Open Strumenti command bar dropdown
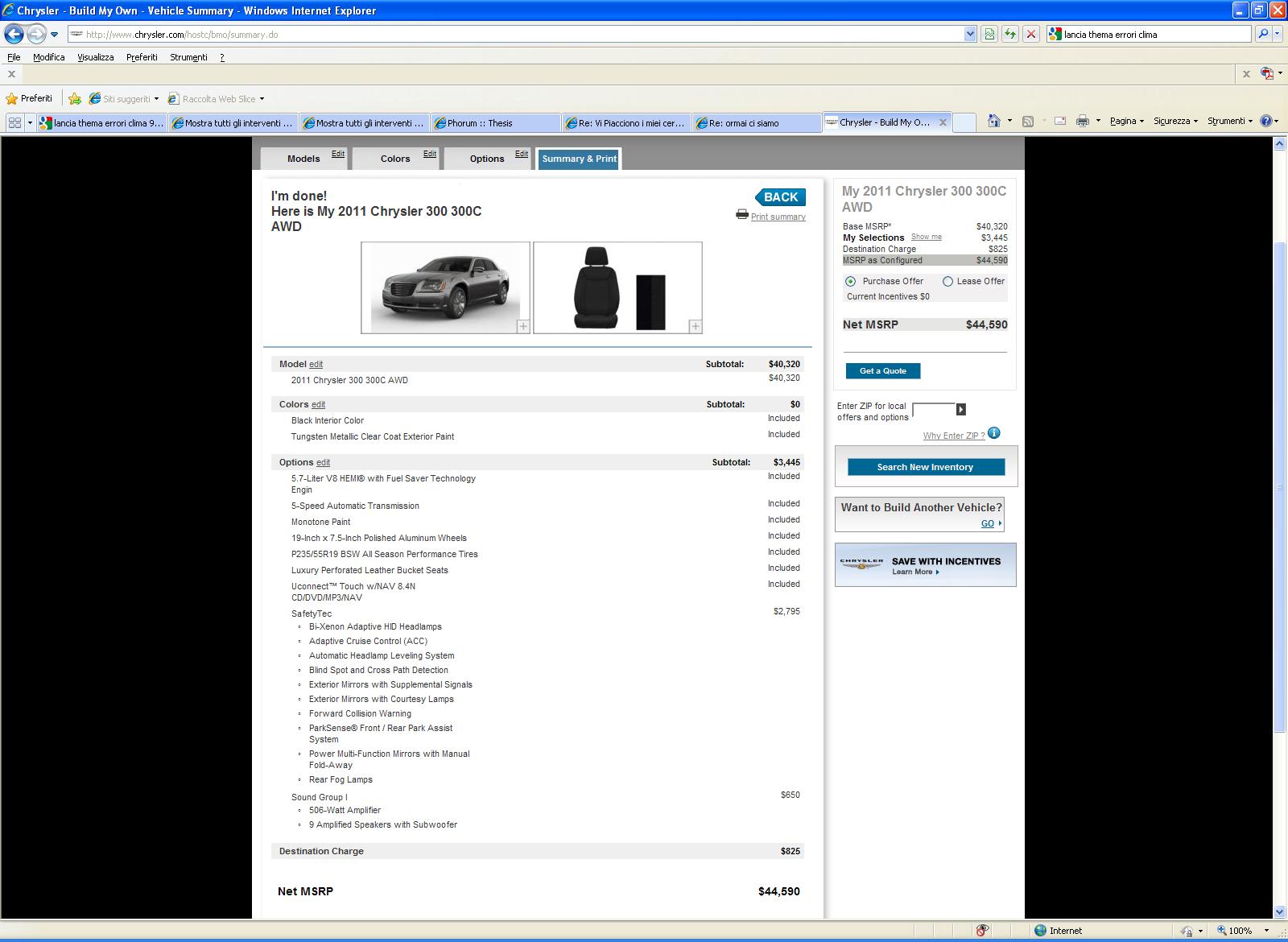 (x=1230, y=121)
